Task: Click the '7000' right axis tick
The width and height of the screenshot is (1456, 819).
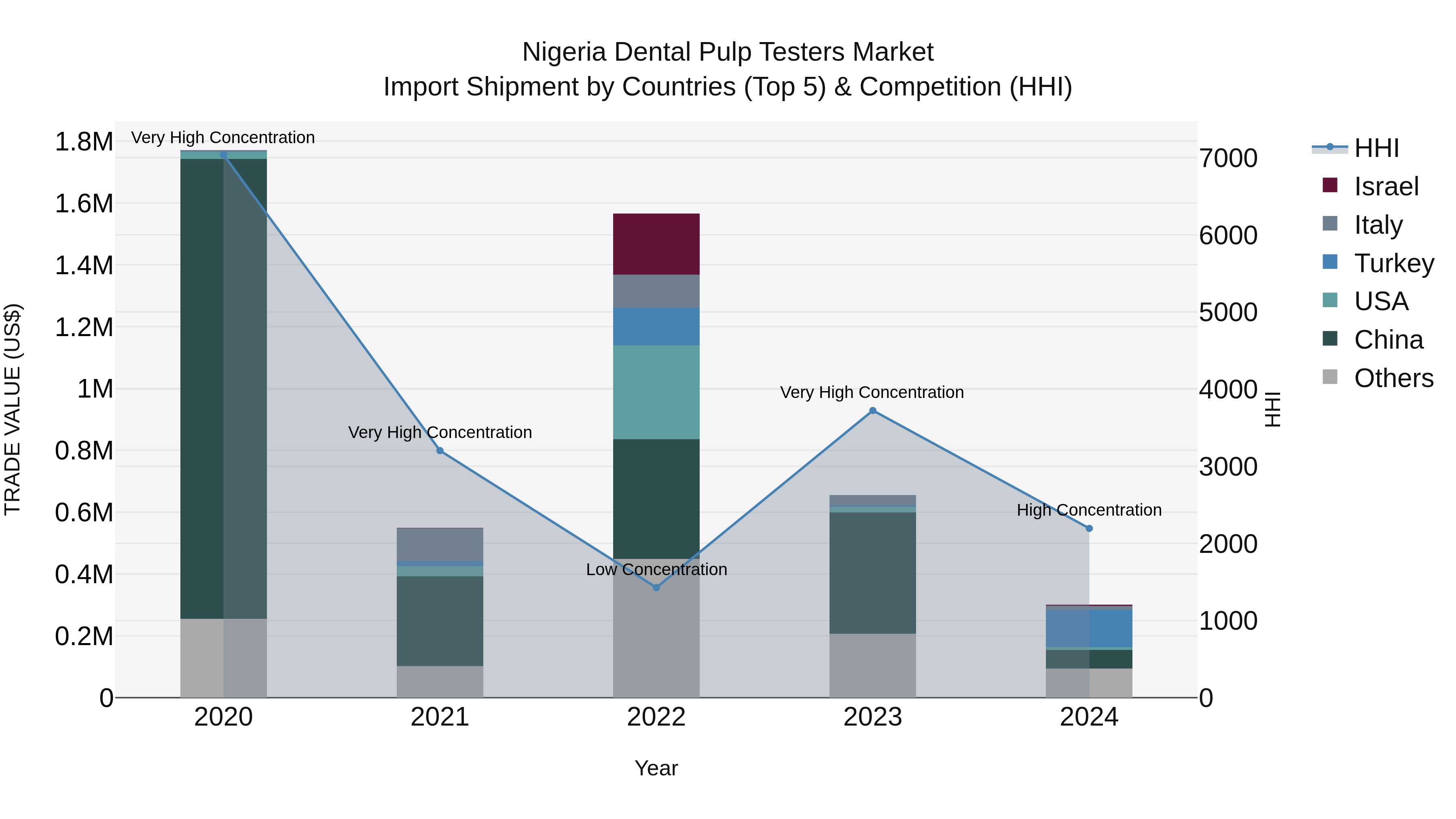Action: tap(1228, 158)
